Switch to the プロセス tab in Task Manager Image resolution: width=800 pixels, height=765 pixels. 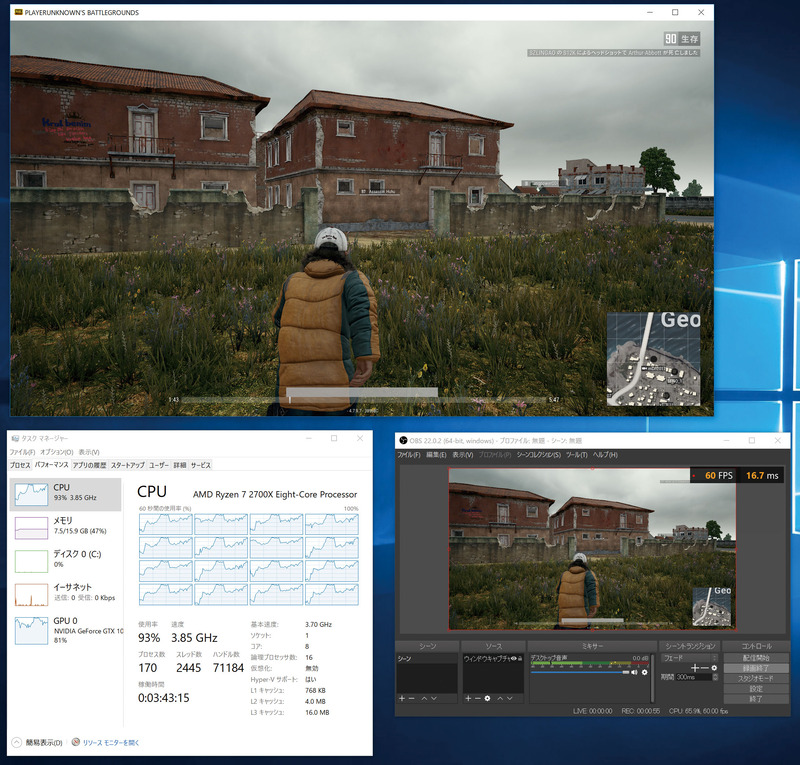22,463
